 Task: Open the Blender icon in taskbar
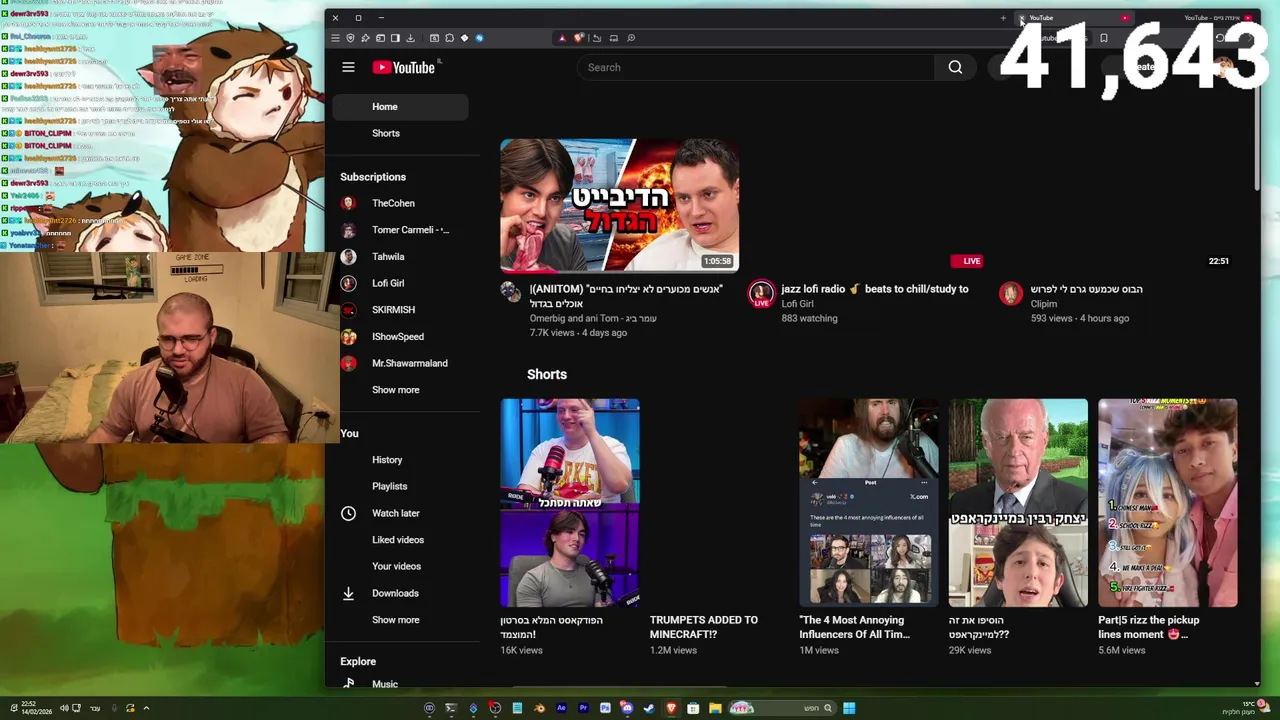click(x=540, y=708)
